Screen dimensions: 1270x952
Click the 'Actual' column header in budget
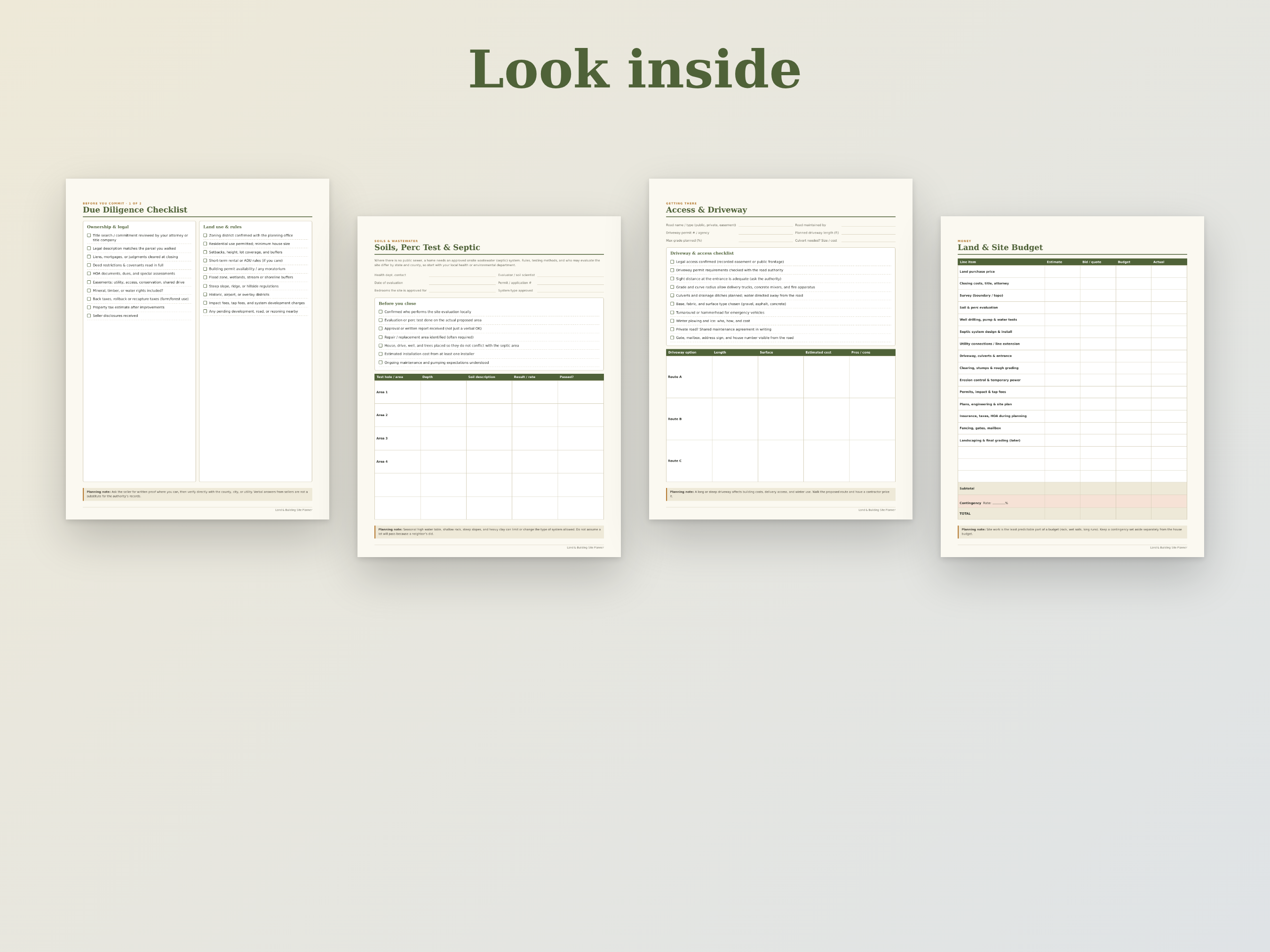tap(1159, 262)
